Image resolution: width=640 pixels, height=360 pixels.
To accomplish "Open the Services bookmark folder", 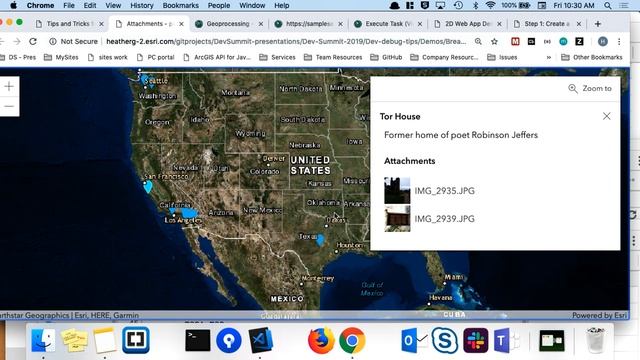I will pos(277,57).
